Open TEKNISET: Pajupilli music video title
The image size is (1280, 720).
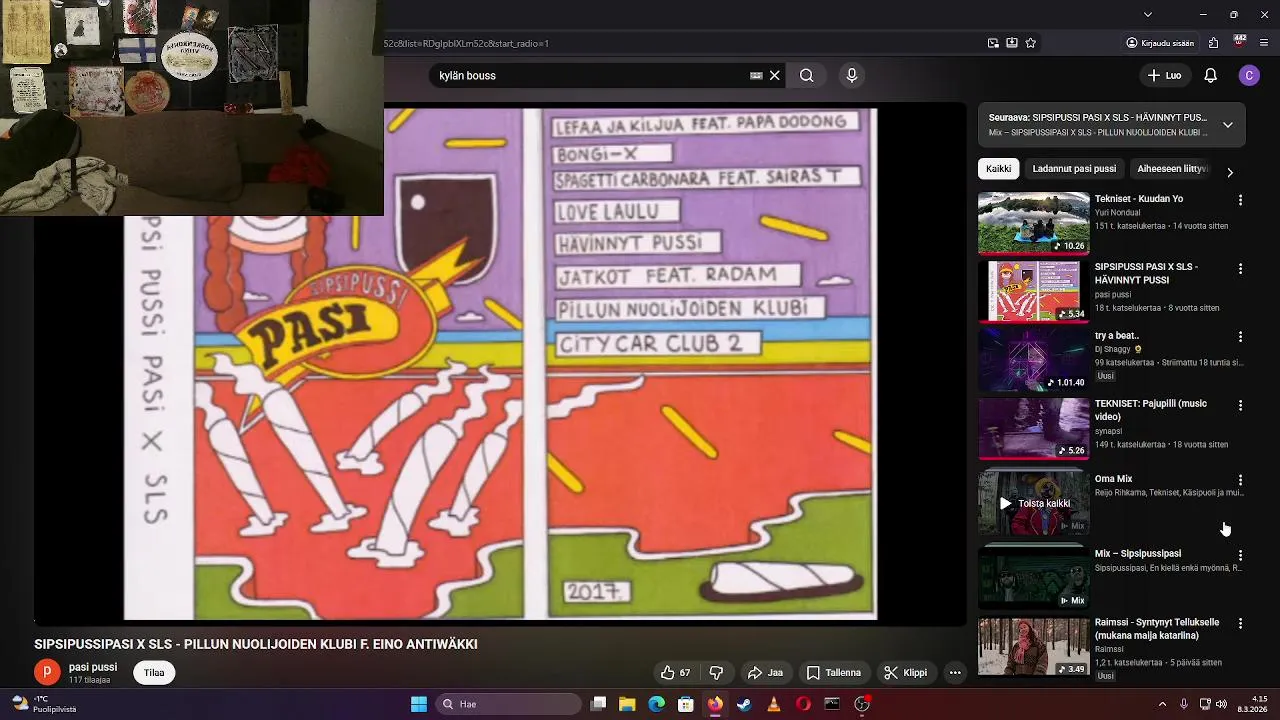1151,410
